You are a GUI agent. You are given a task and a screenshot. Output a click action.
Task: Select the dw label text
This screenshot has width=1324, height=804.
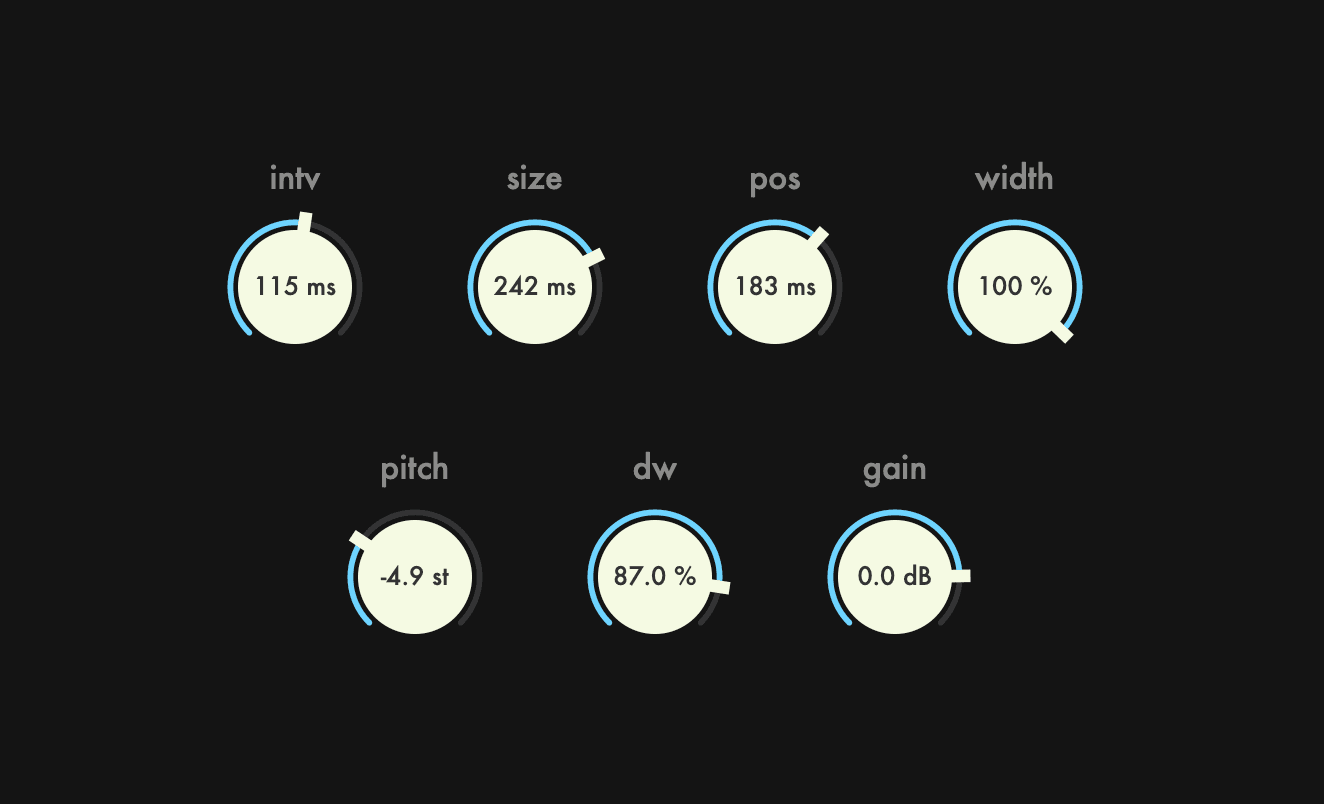pyautogui.click(x=655, y=468)
